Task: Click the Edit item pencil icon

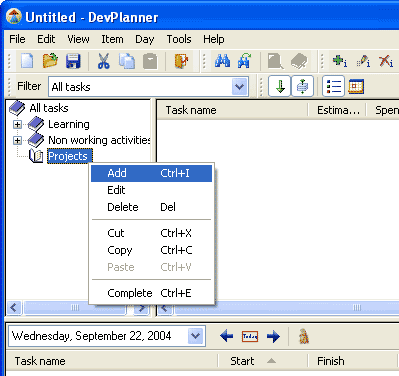Action: click(x=363, y=61)
